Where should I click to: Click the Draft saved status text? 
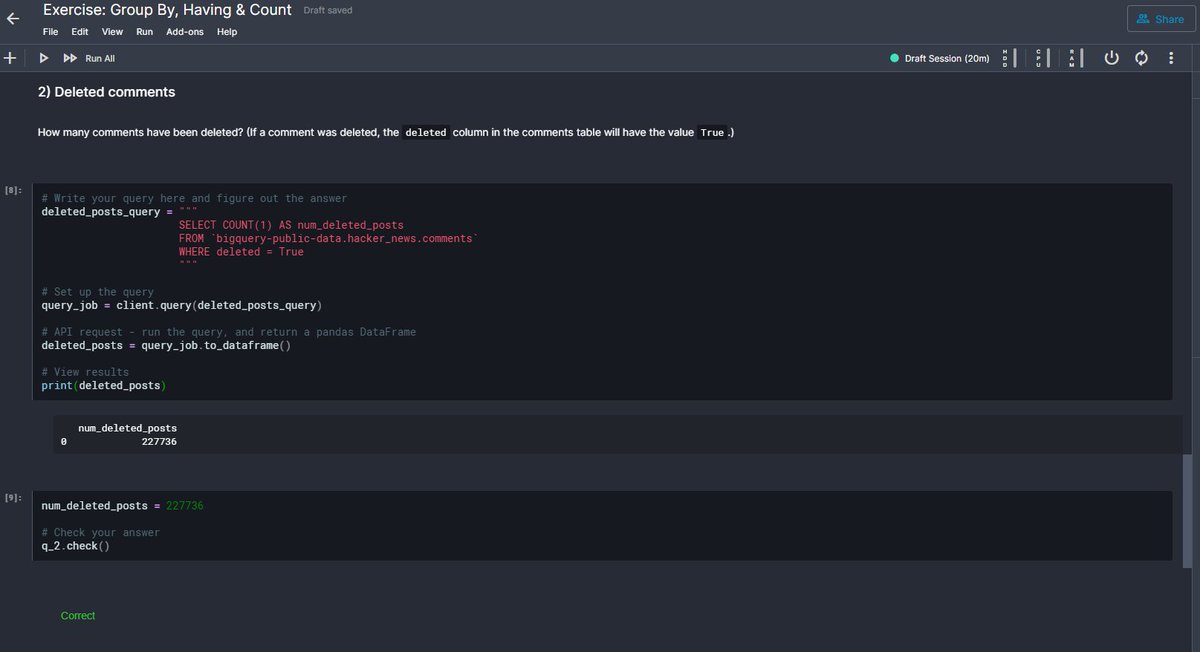tap(327, 10)
